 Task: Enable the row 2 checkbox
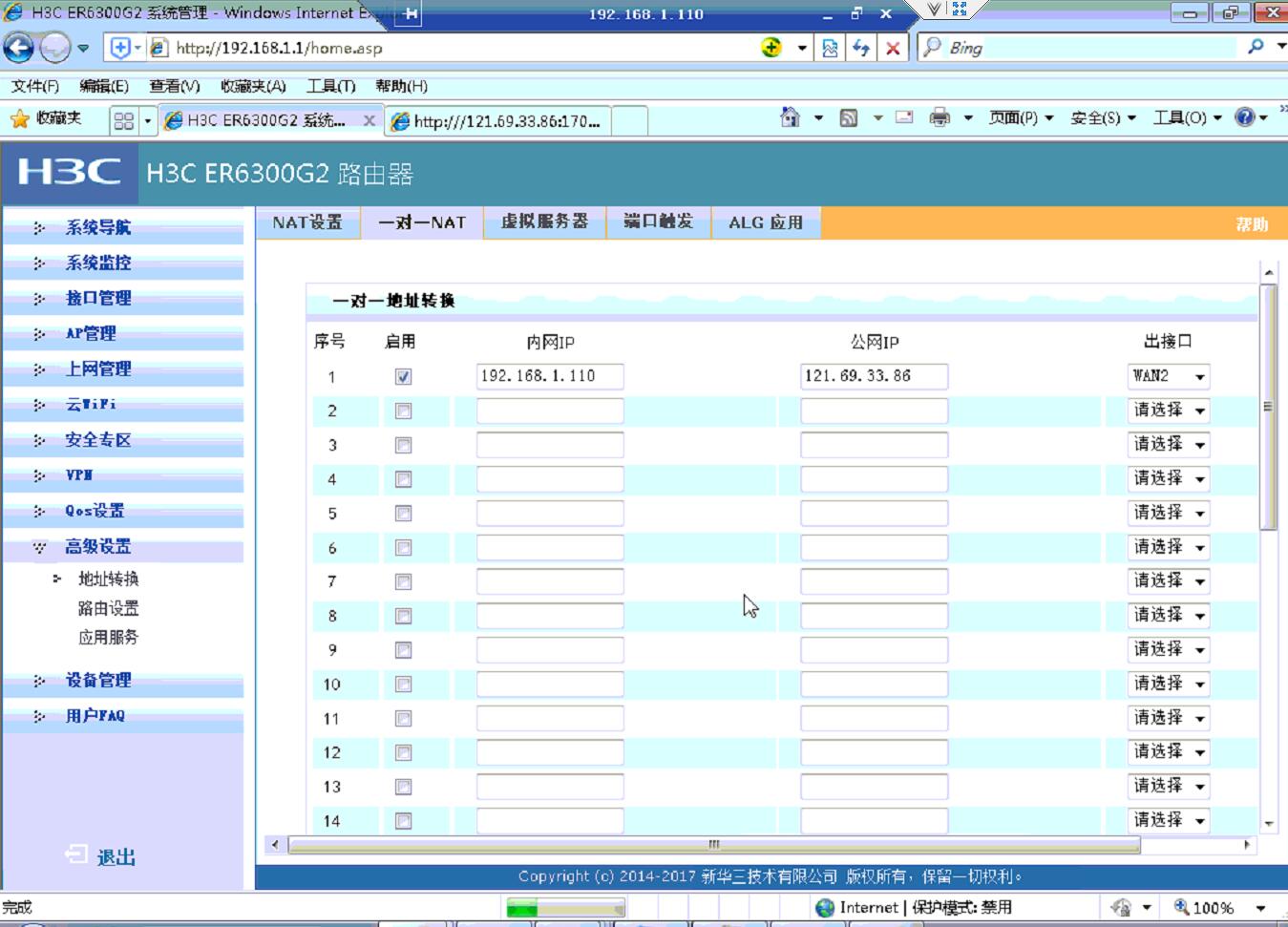coord(403,411)
